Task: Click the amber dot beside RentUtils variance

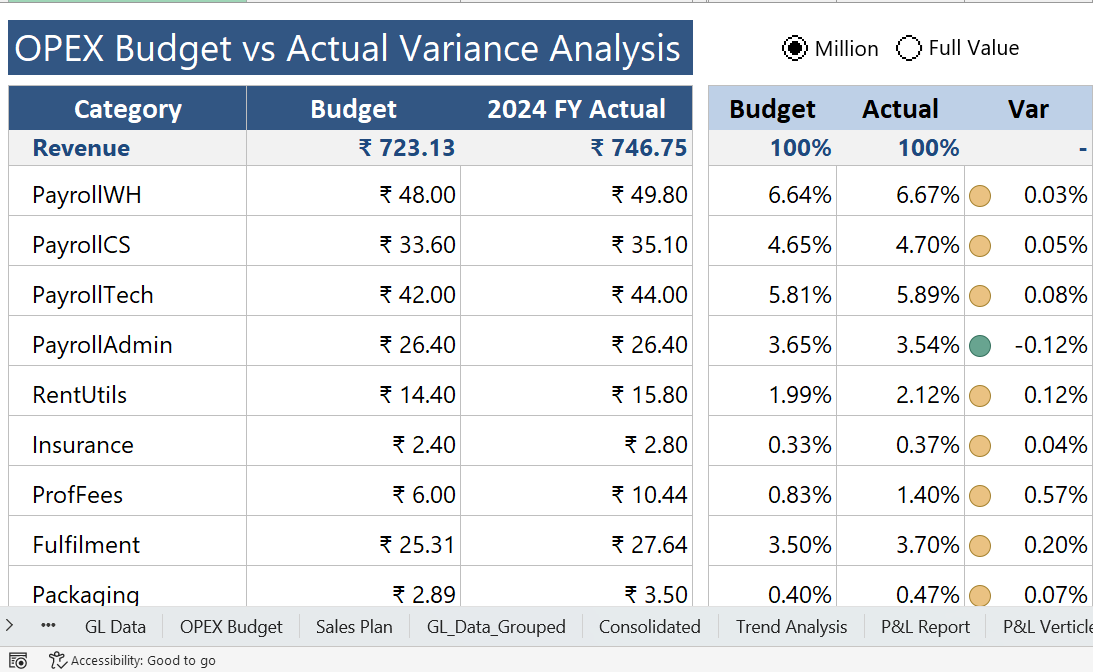Action: tap(980, 395)
